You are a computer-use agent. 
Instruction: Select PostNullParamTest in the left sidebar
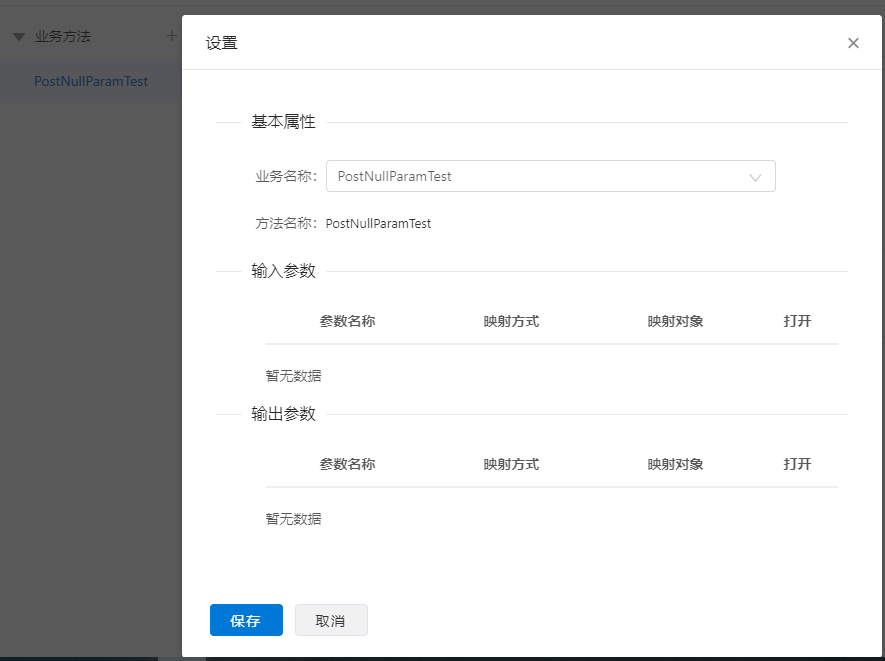[91, 81]
